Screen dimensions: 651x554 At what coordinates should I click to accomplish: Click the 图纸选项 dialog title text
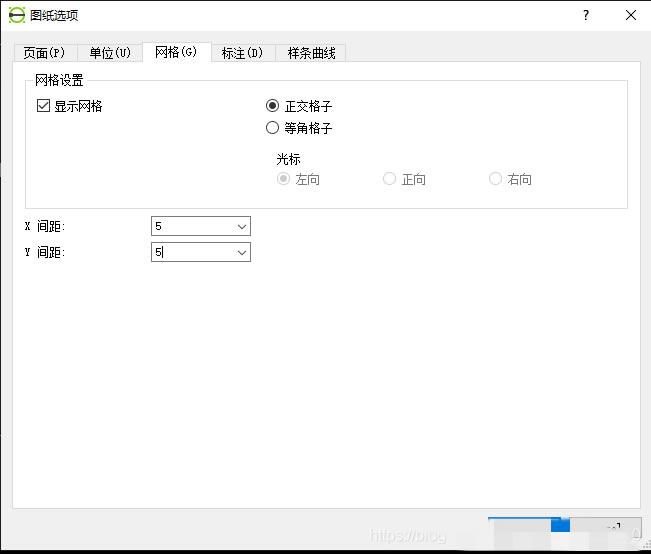coord(54,15)
